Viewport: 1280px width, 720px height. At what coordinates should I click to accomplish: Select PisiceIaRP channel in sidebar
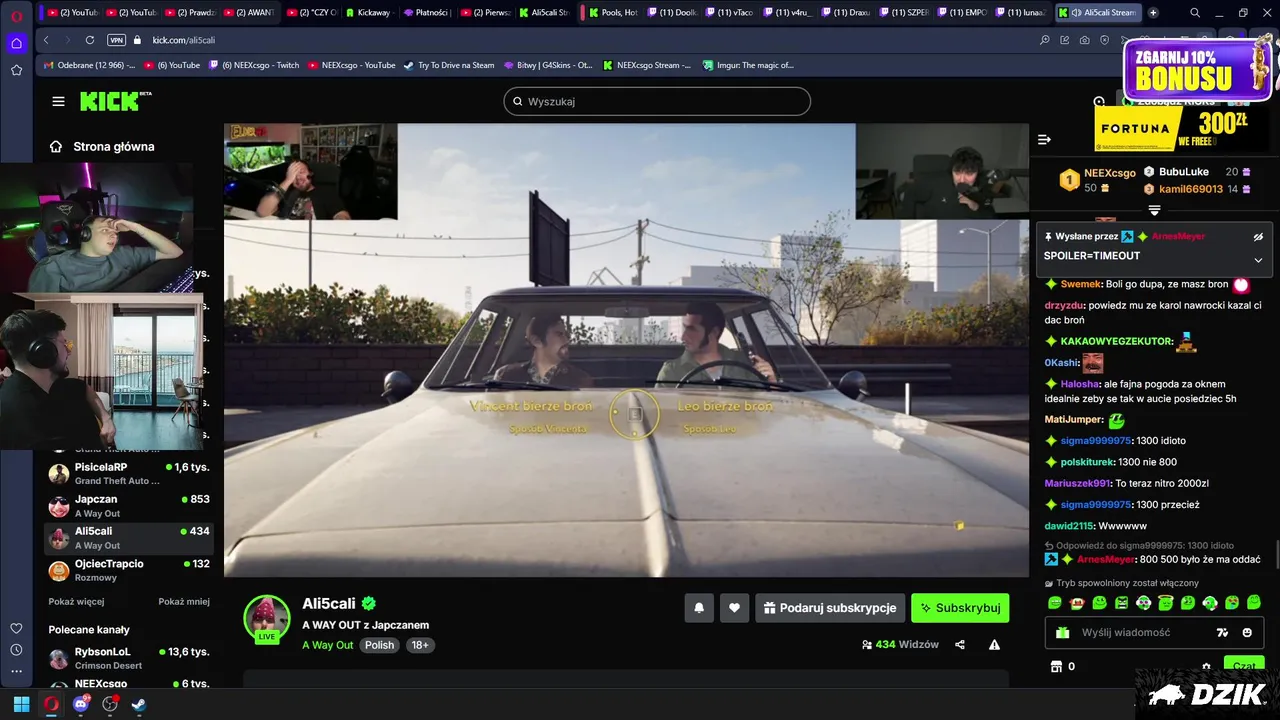[x=129, y=473]
